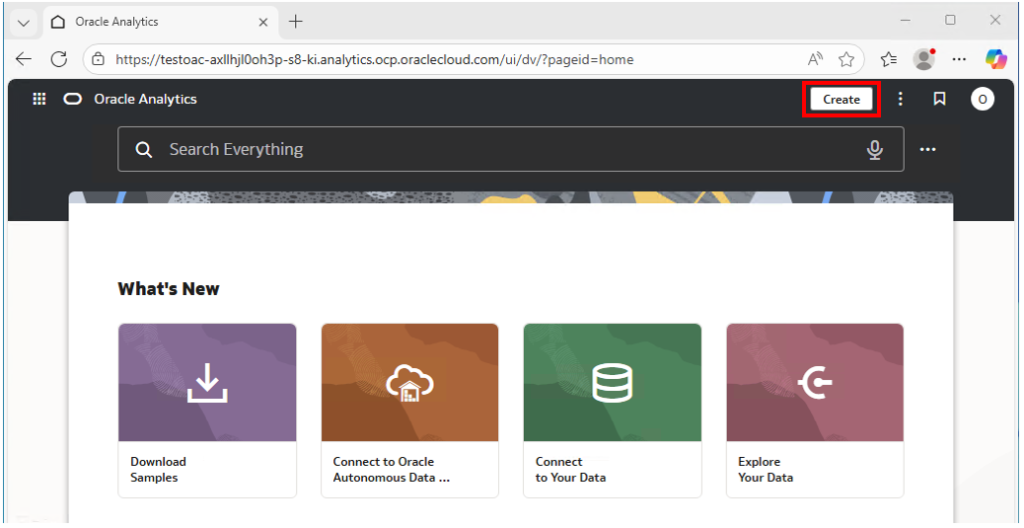Activate the microphone voice search icon
Image resolution: width=1024 pixels, height=528 pixels.
(x=875, y=149)
